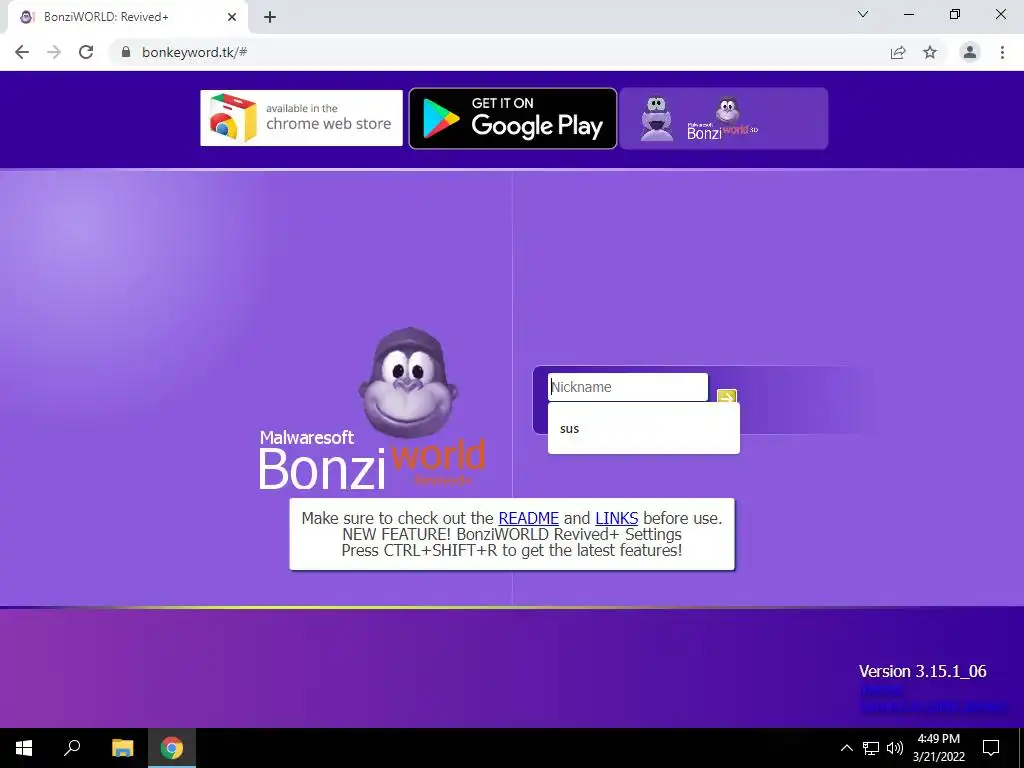The image size is (1024, 768).
Task: Open the Windows Start menu
Action: click(24, 748)
